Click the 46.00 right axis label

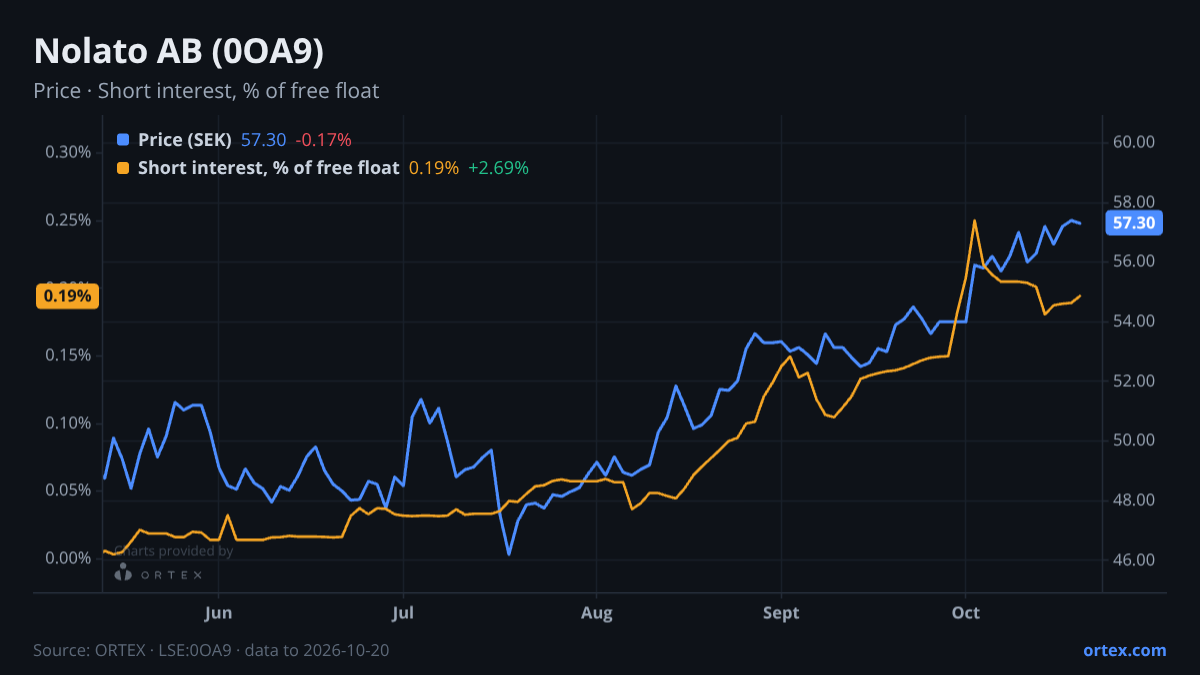[x=1134, y=560]
